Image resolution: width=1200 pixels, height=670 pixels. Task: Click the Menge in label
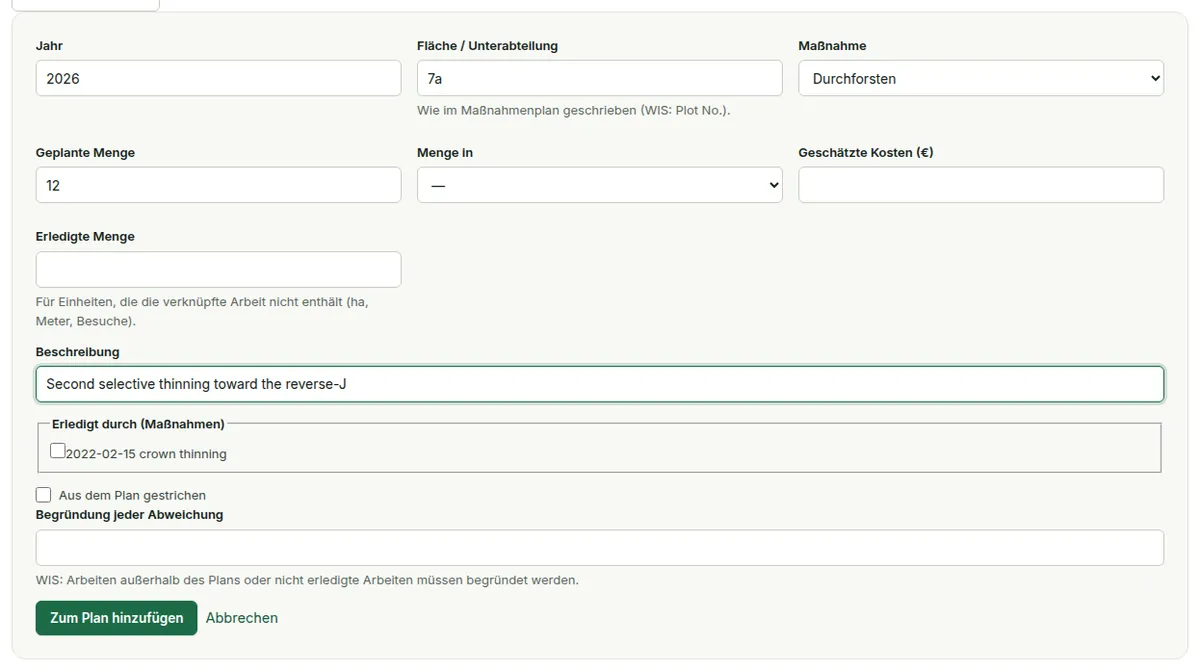pyautogui.click(x=445, y=153)
